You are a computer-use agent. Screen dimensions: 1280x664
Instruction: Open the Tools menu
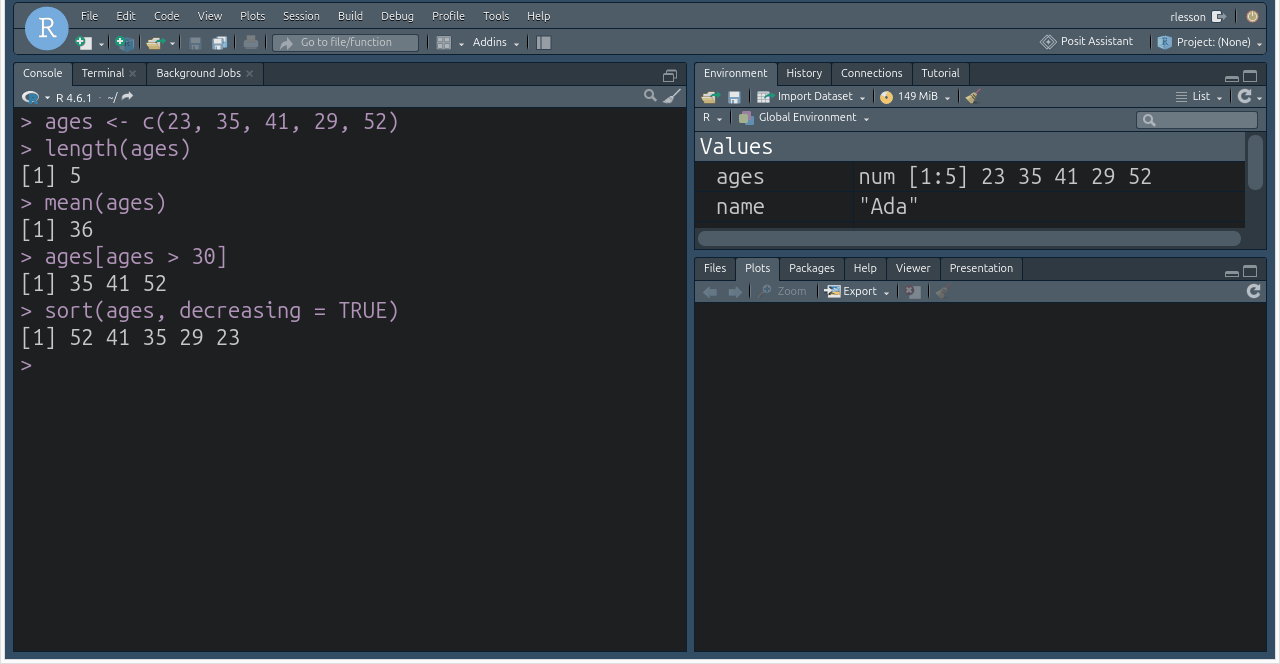(x=496, y=16)
